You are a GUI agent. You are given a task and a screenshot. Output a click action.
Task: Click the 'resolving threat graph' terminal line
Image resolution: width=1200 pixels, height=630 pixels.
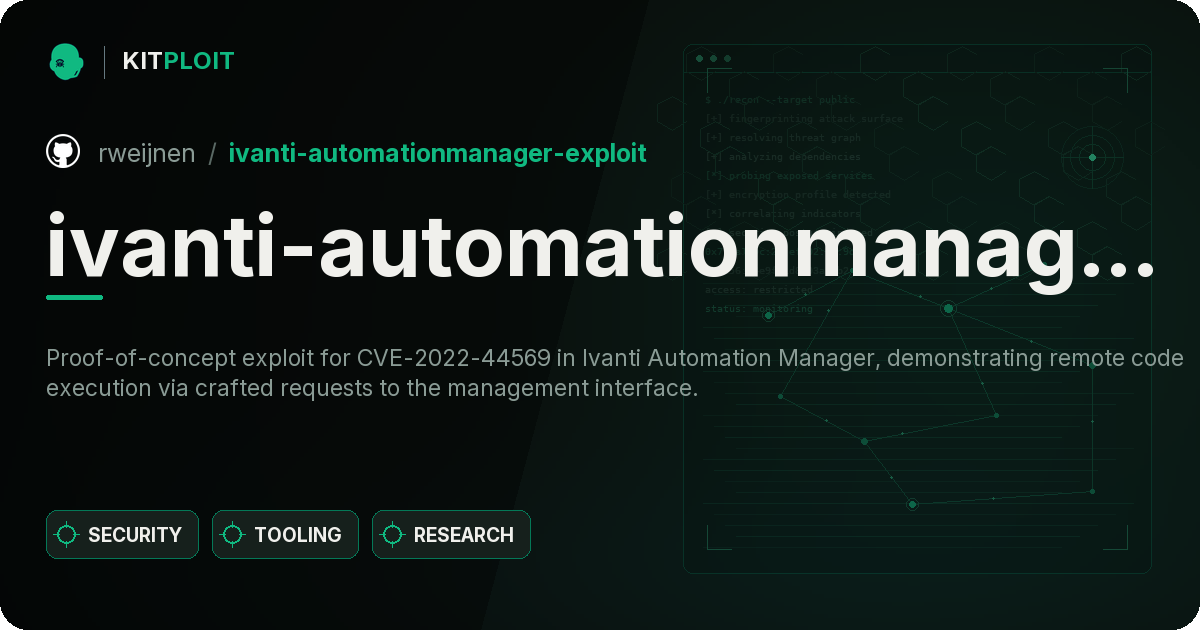pyautogui.click(x=782, y=138)
